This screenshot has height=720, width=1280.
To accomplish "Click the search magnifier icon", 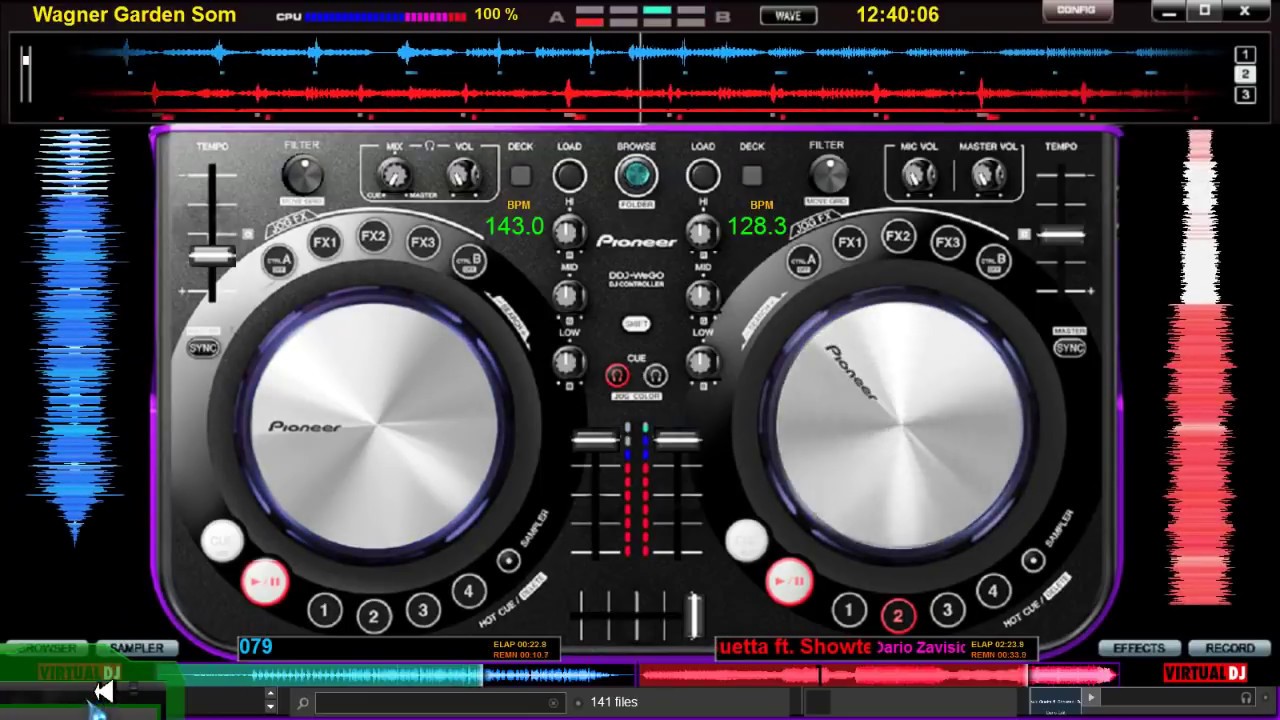I will [302, 703].
